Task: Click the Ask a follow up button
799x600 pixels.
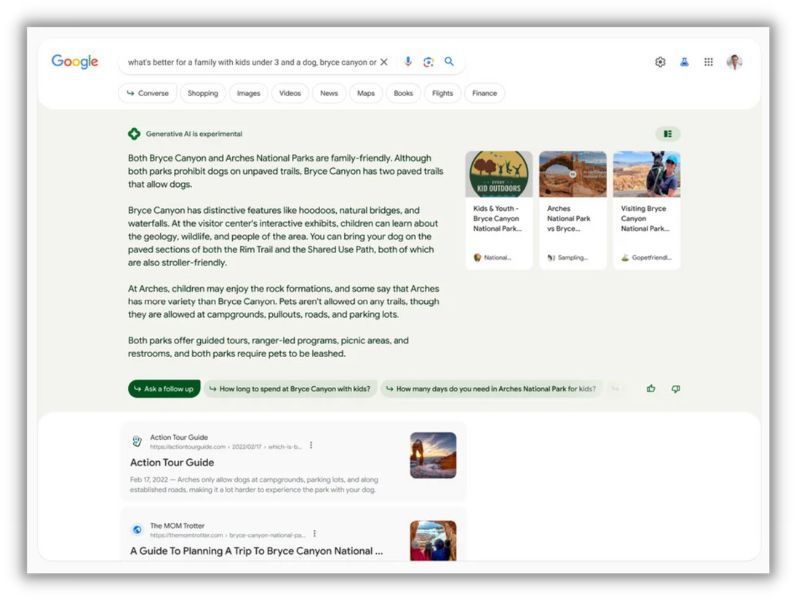Action: (164, 389)
